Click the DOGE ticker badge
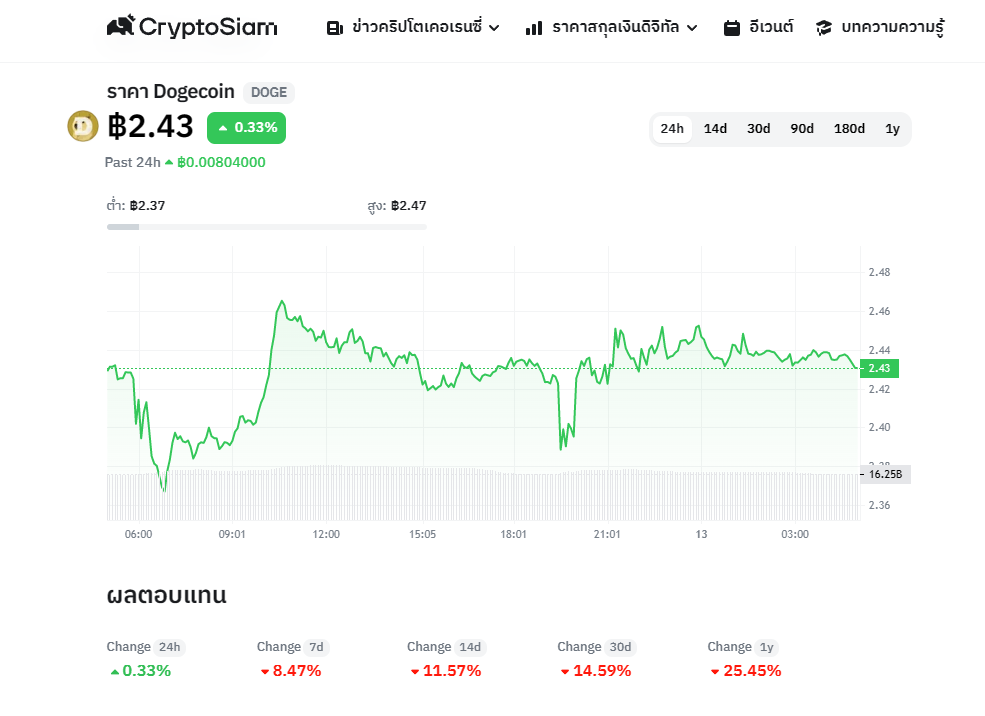The height and width of the screenshot is (716, 985). click(269, 92)
